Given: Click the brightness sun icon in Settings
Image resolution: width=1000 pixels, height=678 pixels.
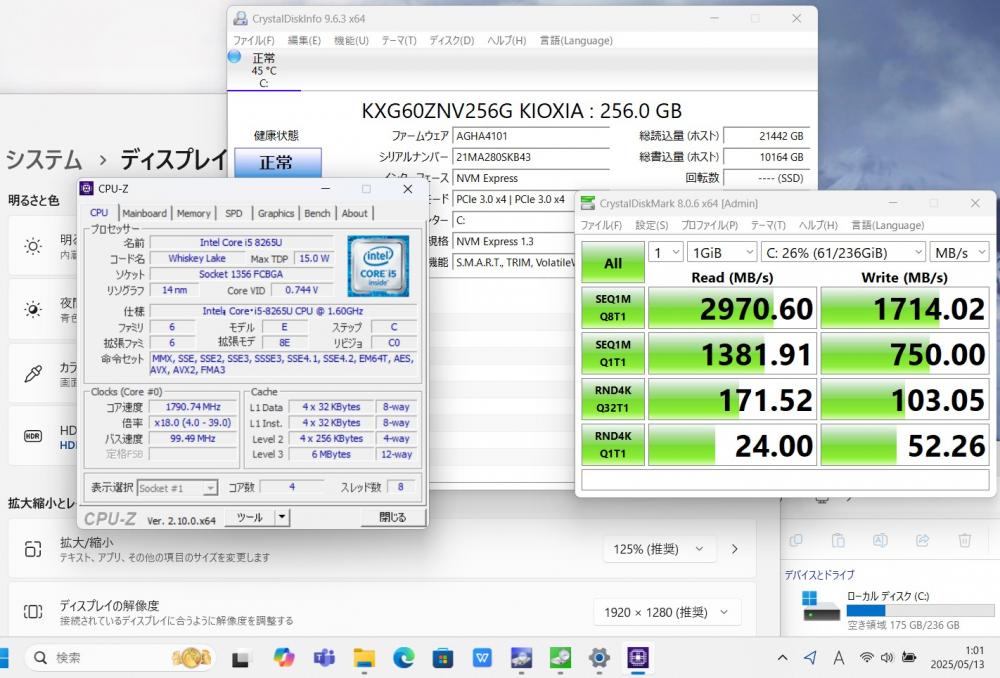Looking at the screenshot, I should click(x=33, y=246).
